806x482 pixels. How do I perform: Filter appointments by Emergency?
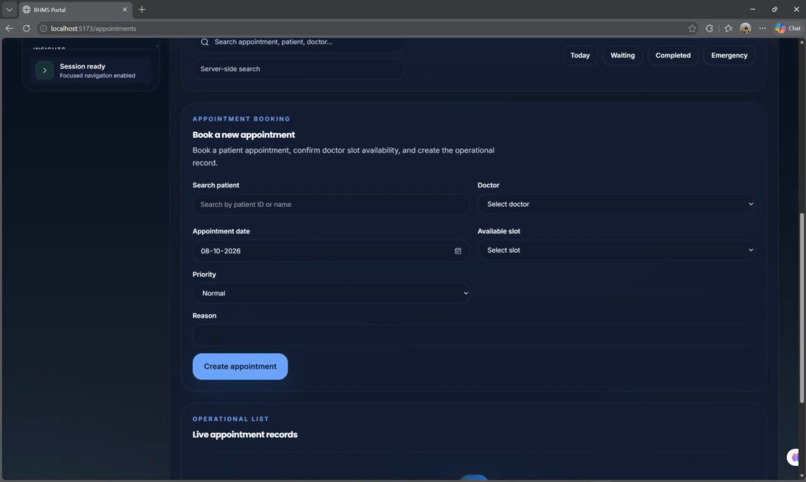[729, 55]
